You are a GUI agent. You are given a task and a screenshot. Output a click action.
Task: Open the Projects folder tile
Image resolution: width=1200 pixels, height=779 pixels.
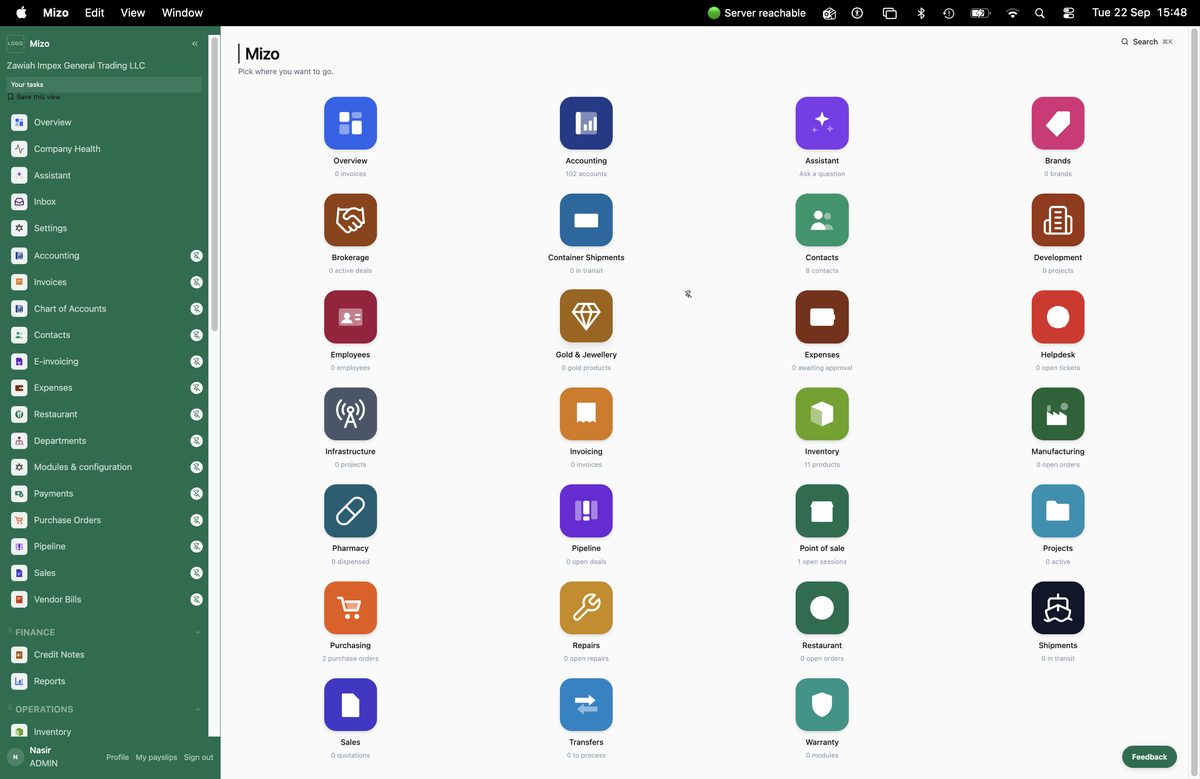pyautogui.click(x=1058, y=511)
